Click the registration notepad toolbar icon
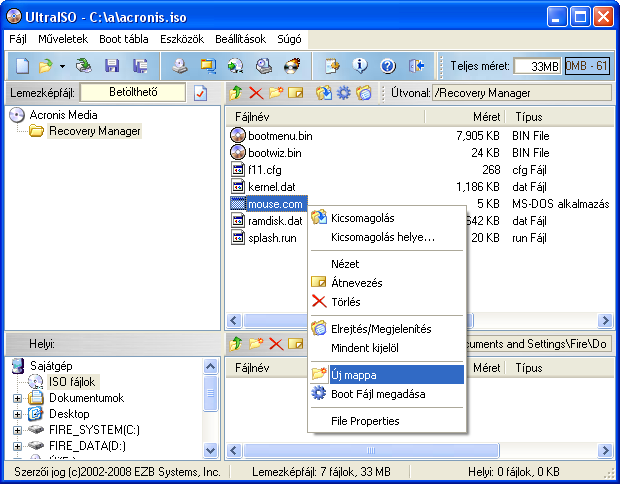Screen dimensions: 620x484 (x=332, y=66)
